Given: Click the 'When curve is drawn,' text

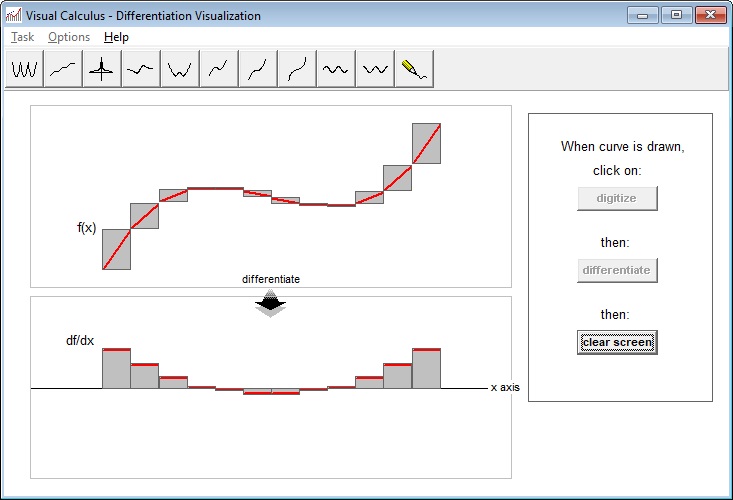Looking at the screenshot, I should [623, 146].
